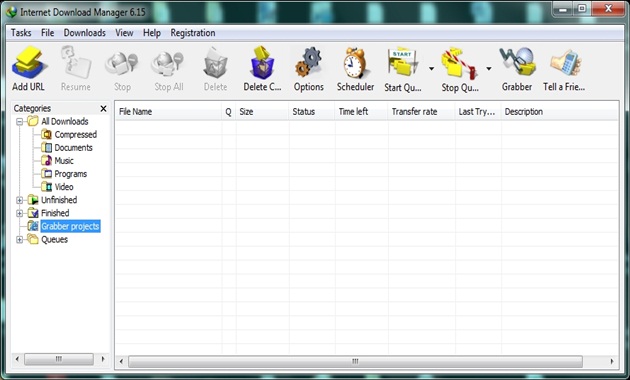Click the Add URL toolbar icon

pyautogui.click(x=29, y=63)
